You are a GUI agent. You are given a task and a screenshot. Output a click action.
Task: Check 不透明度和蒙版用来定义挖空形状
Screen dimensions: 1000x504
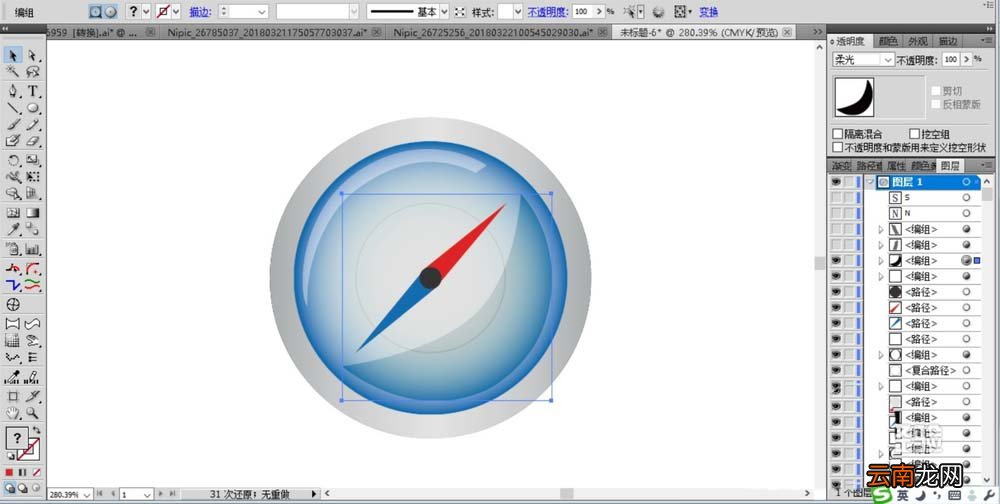(838, 147)
